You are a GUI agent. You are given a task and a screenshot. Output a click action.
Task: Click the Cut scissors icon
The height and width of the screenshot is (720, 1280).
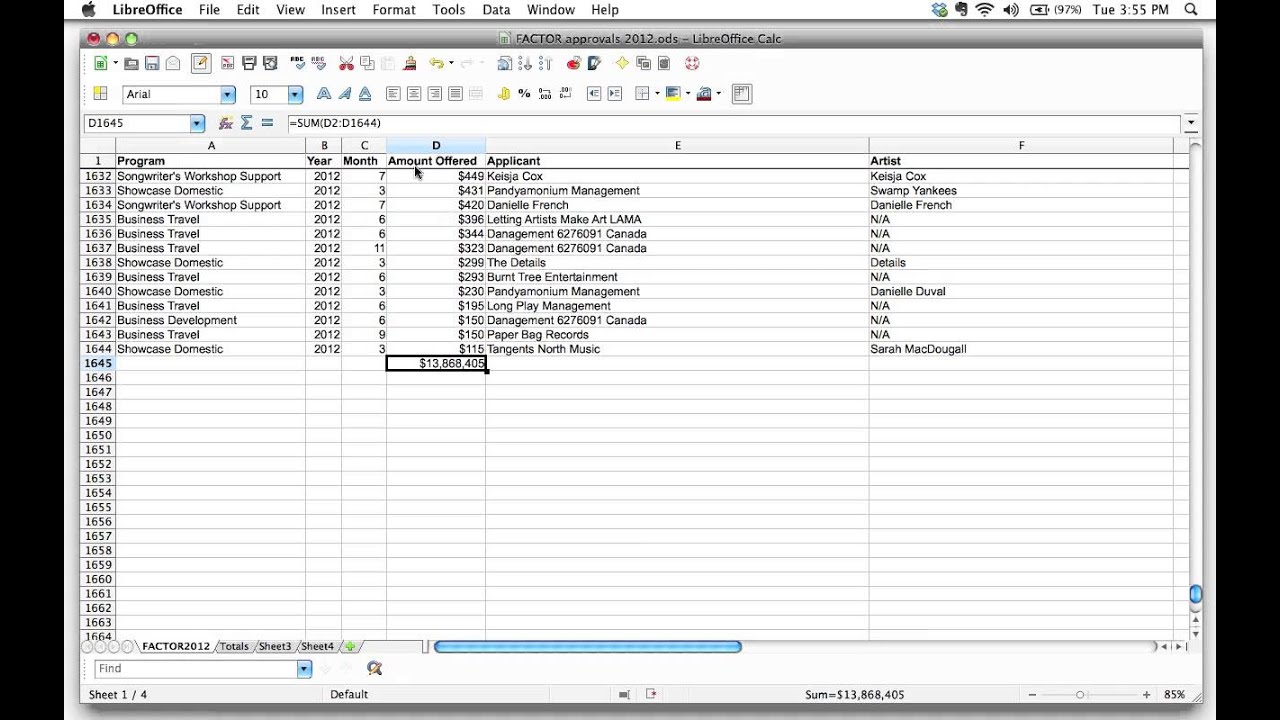point(346,63)
